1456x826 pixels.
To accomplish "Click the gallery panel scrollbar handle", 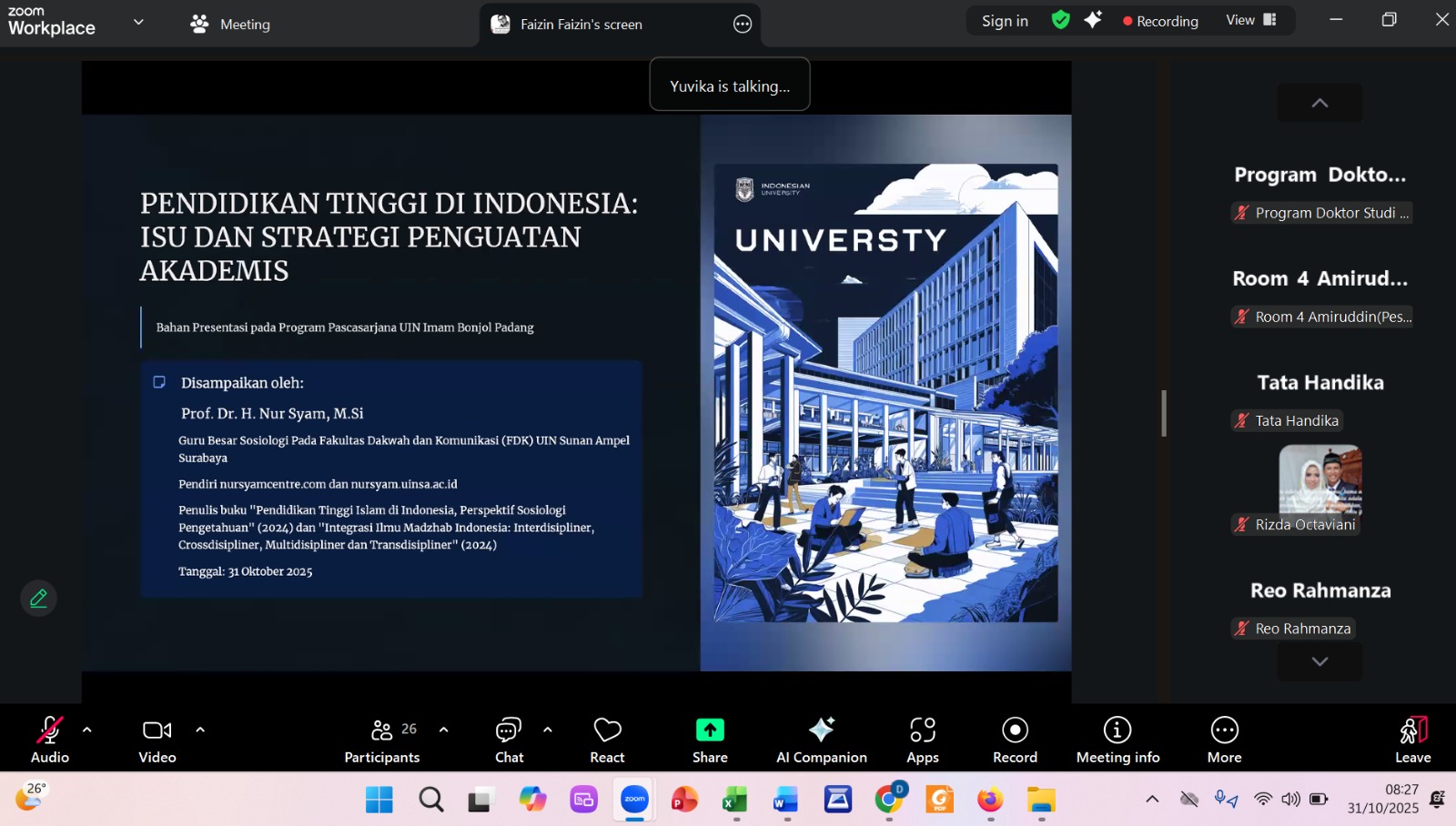I will [x=1164, y=413].
